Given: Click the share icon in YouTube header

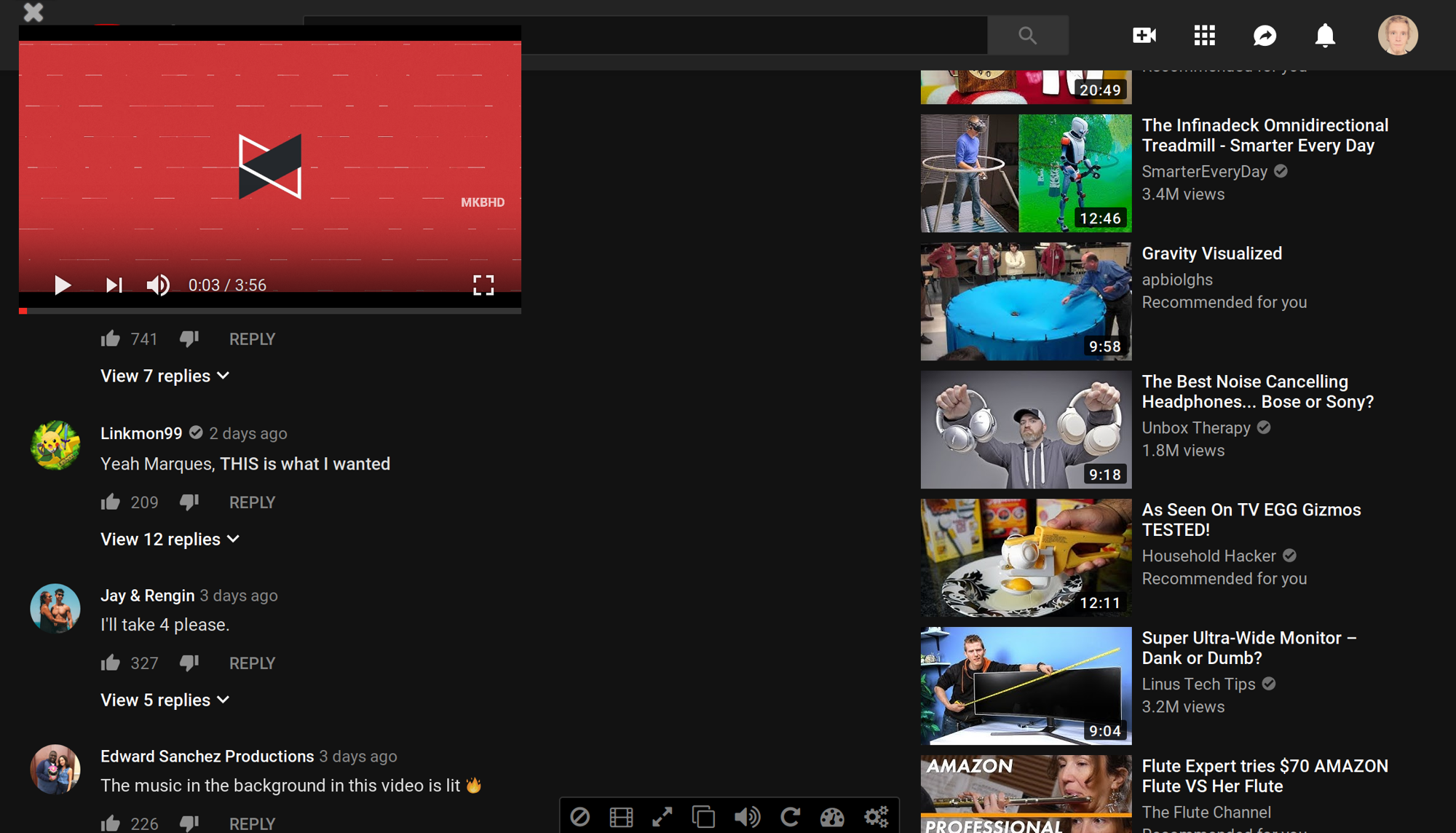Looking at the screenshot, I should (x=1264, y=35).
